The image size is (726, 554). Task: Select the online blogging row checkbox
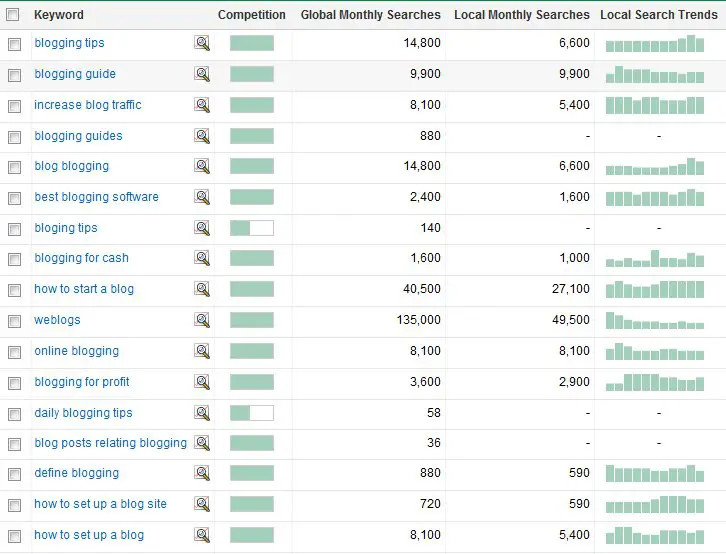click(14, 352)
